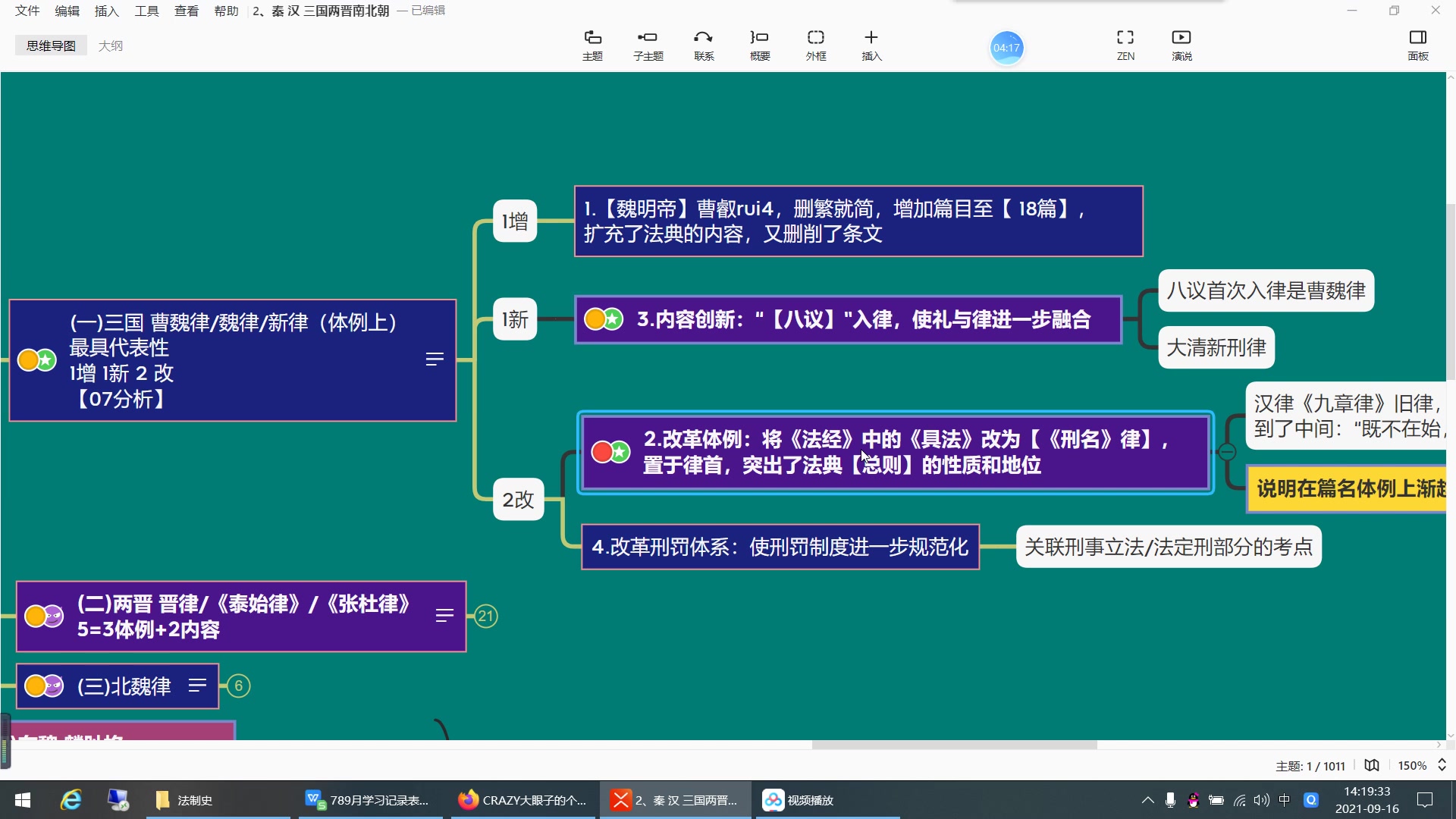Open Windows Start menu
Screen dimensions: 1456x819
click(23, 800)
